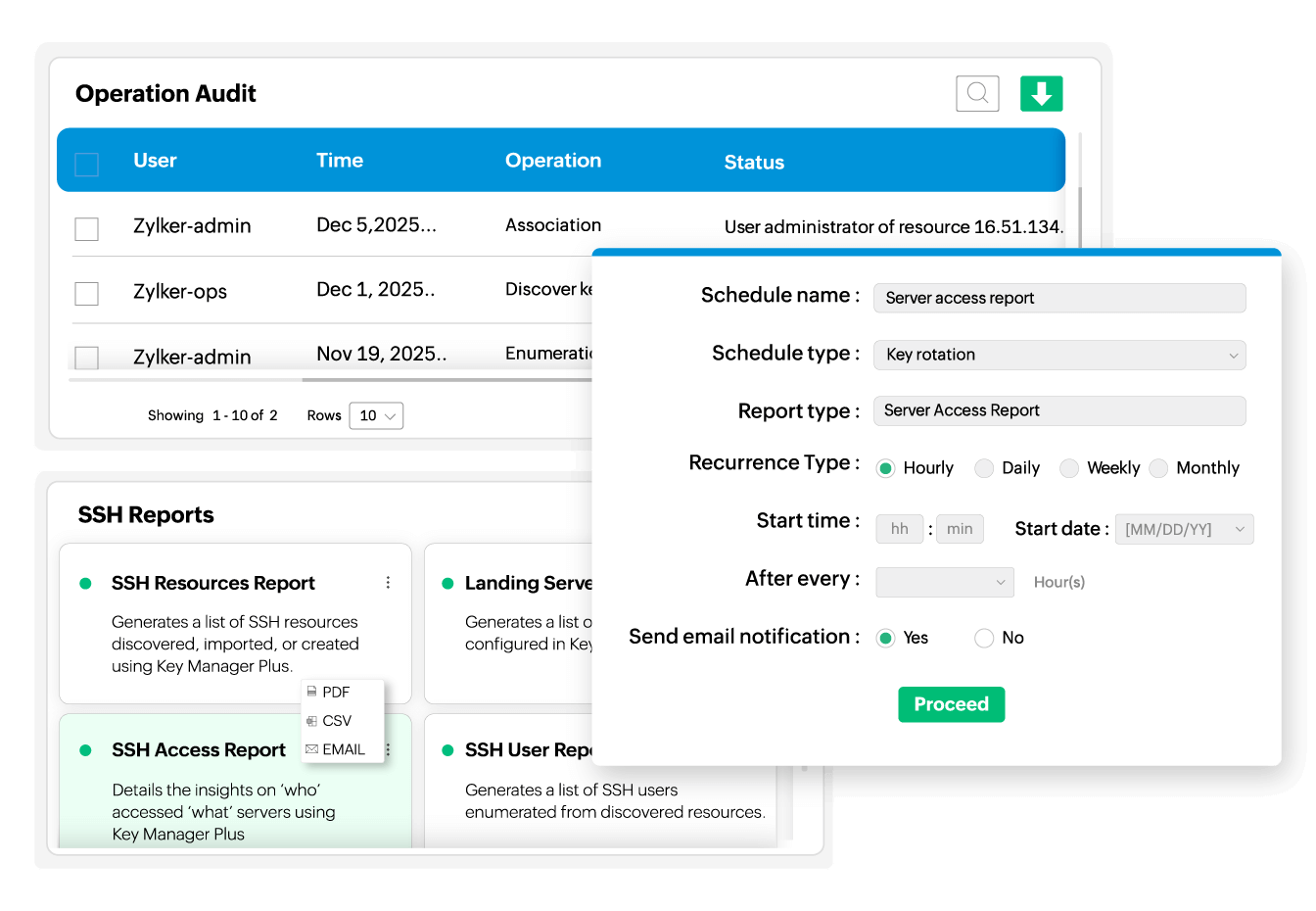
Task: Tick the checkbox for Zylker-ops row
Action: click(x=87, y=294)
